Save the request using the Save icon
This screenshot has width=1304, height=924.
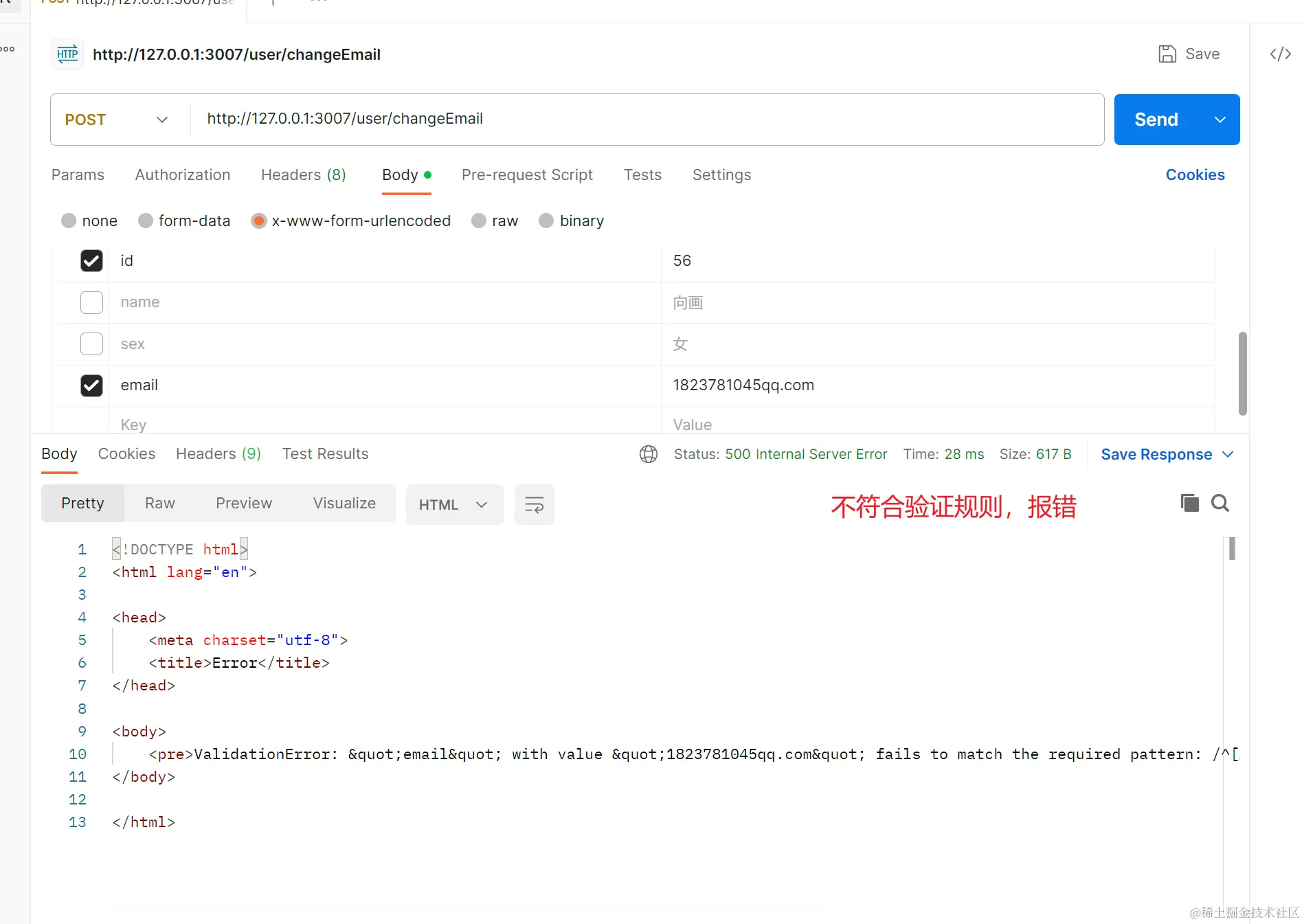1167,54
